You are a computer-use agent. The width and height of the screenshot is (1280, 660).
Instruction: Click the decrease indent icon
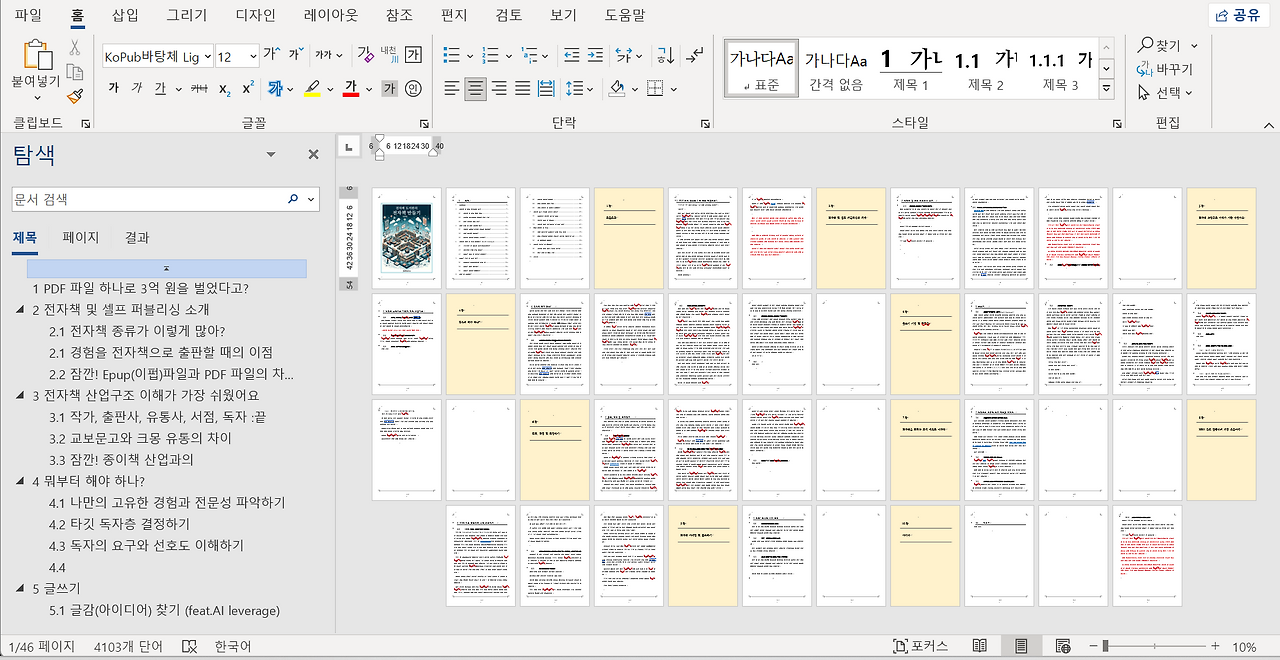click(x=571, y=55)
